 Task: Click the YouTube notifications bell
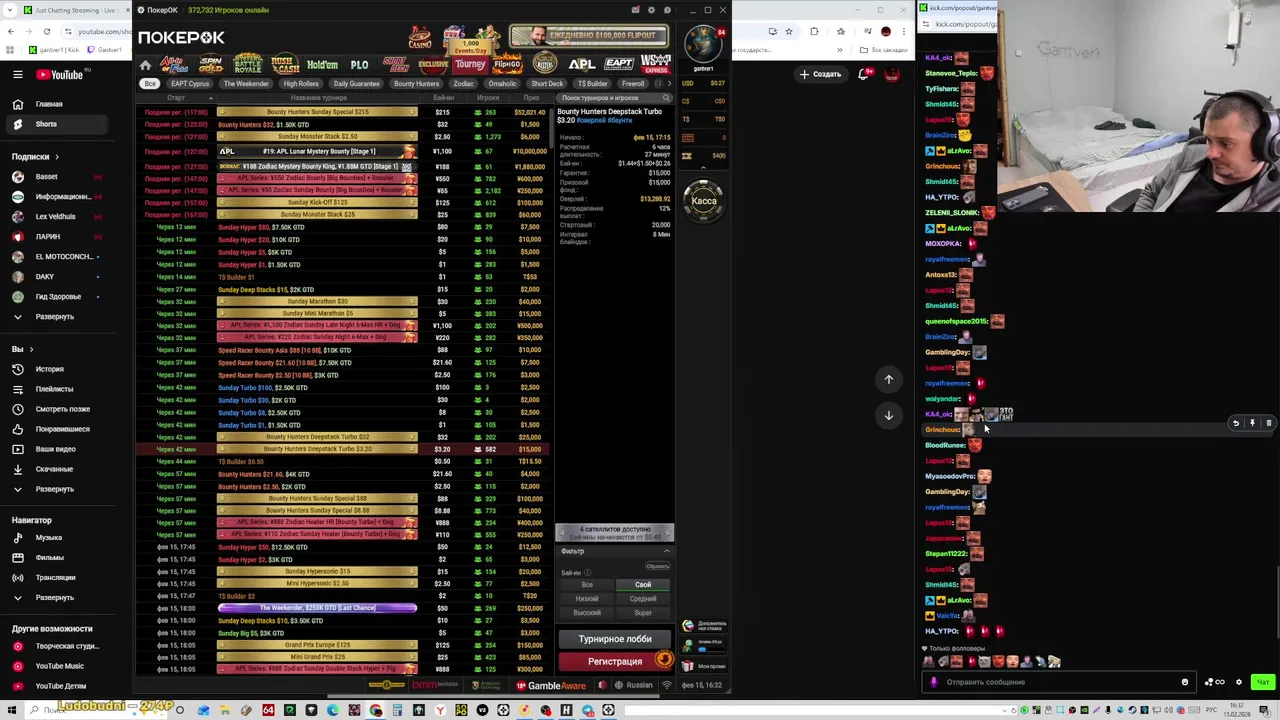pos(866,74)
